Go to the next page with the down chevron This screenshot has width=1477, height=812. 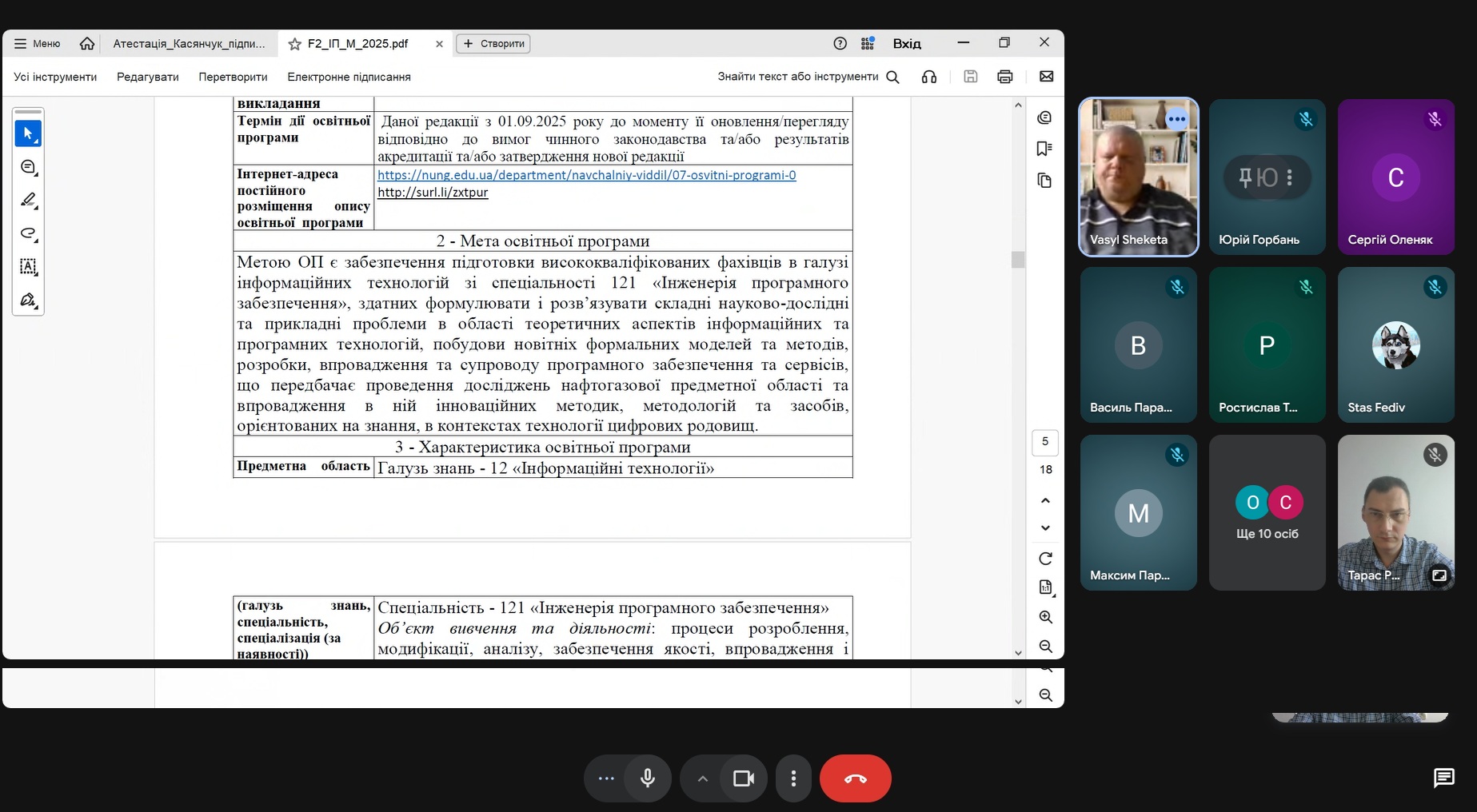point(1045,527)
